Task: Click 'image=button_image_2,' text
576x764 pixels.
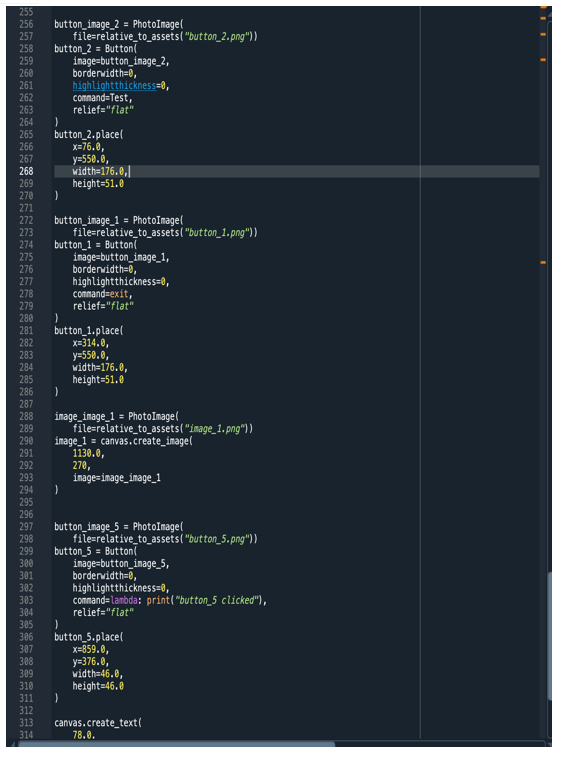Action: [x=121, y=61]
